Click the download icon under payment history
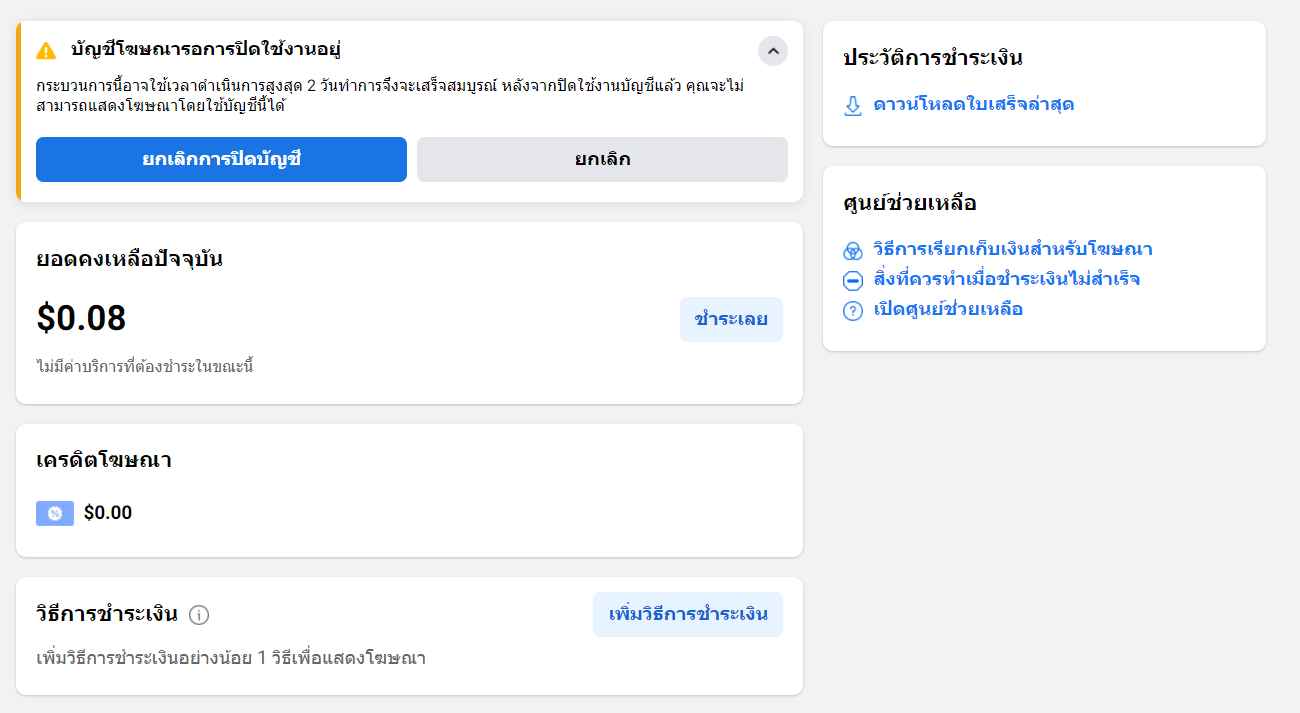The width and height of the screenshot is (1300, 713). (x=853, y=106)
